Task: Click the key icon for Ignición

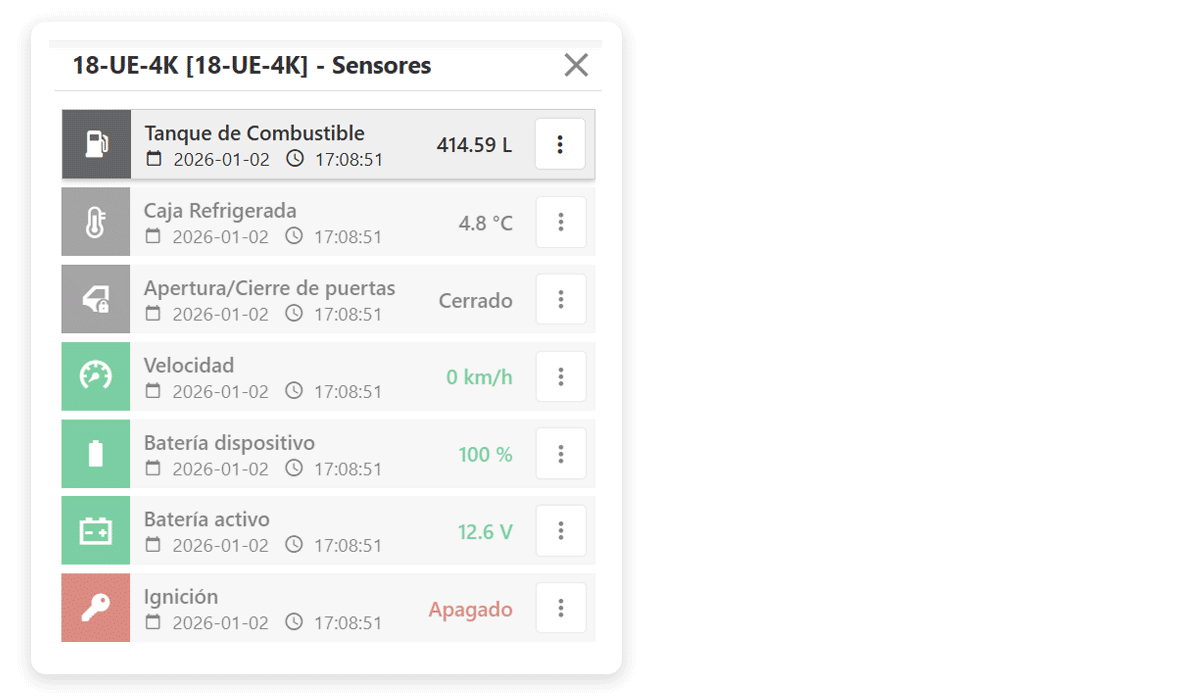Action: [96, 608]
